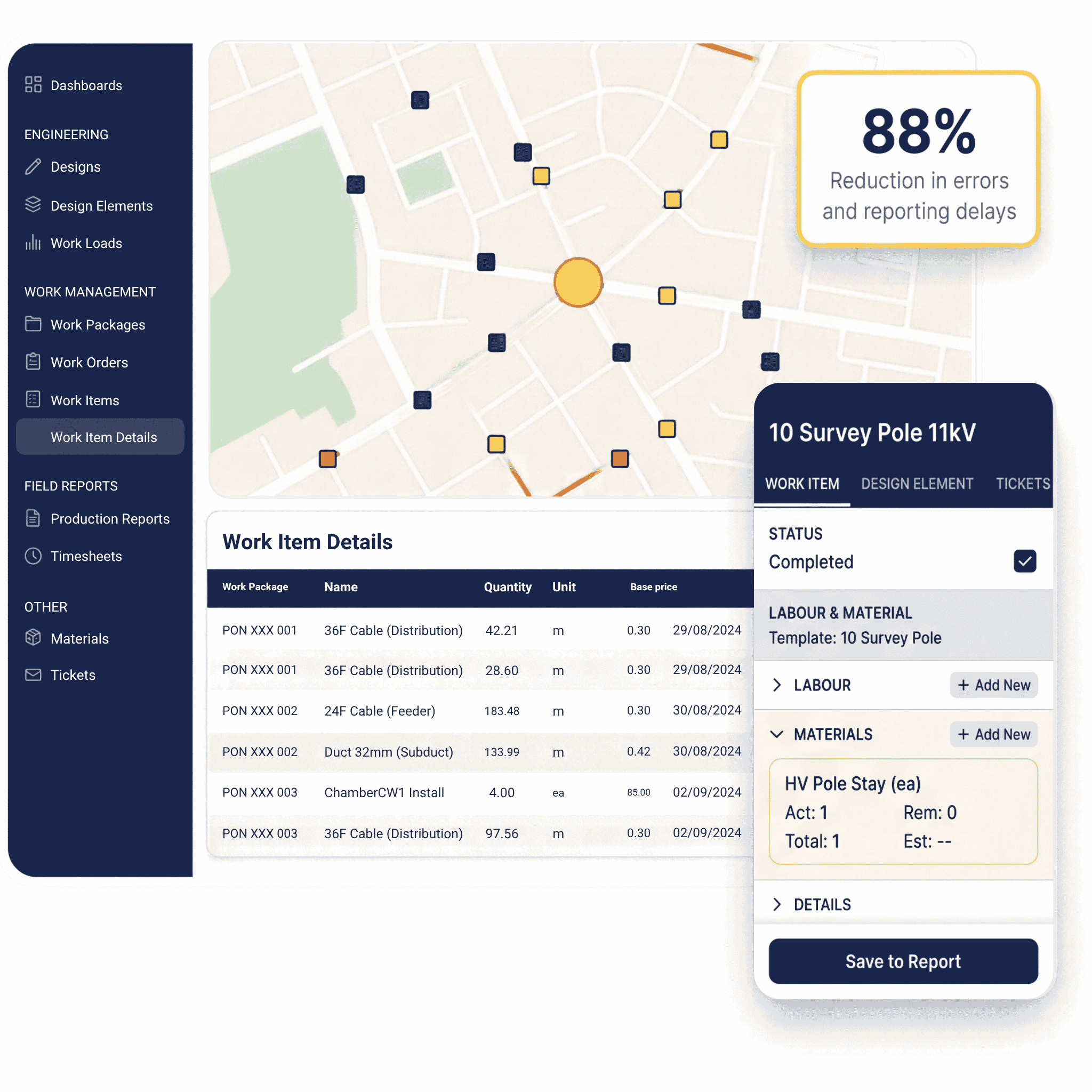The width and height of the screenshot is (1092, 1092).
Task: Switch to the TICKETS tab
Action: [x=1023, y=484]
